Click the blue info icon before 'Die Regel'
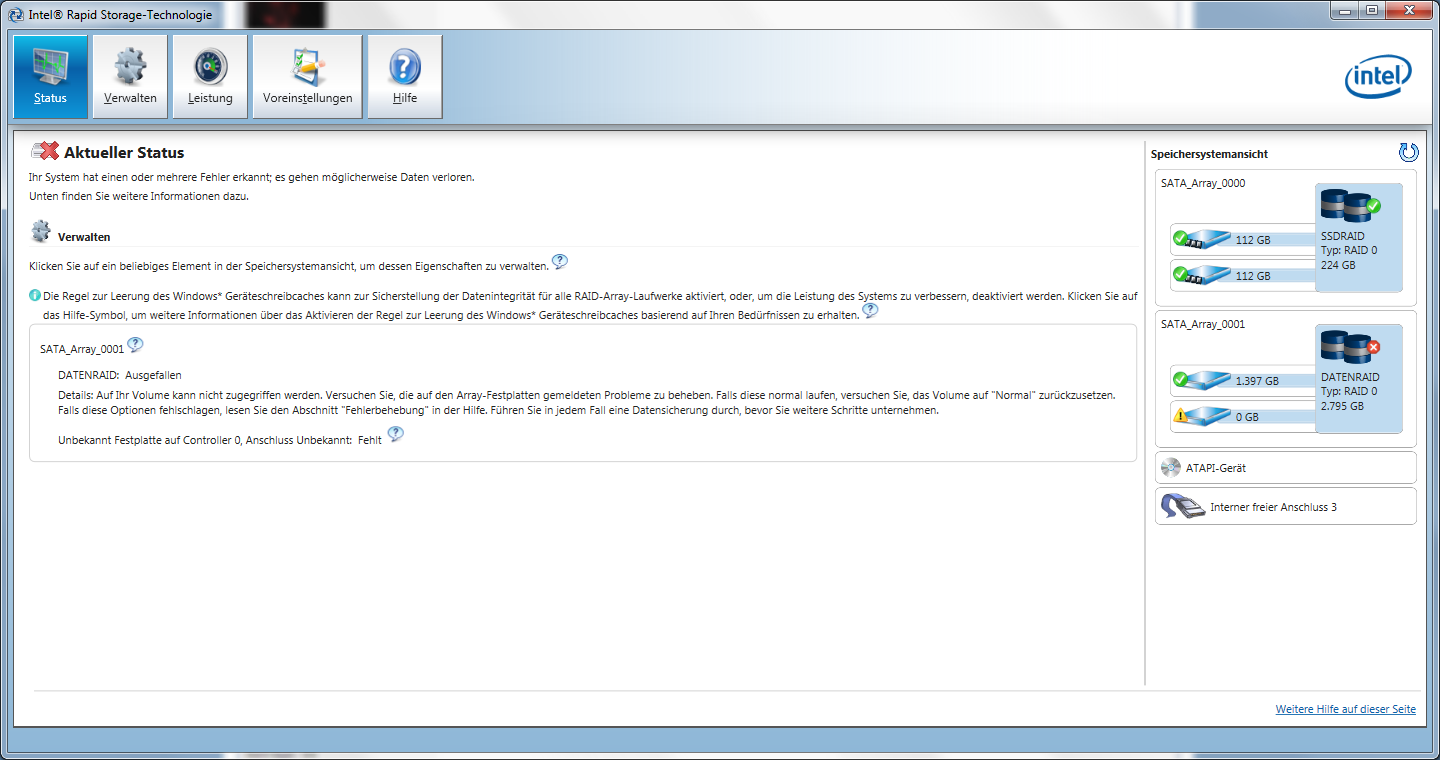 point(35,296)
